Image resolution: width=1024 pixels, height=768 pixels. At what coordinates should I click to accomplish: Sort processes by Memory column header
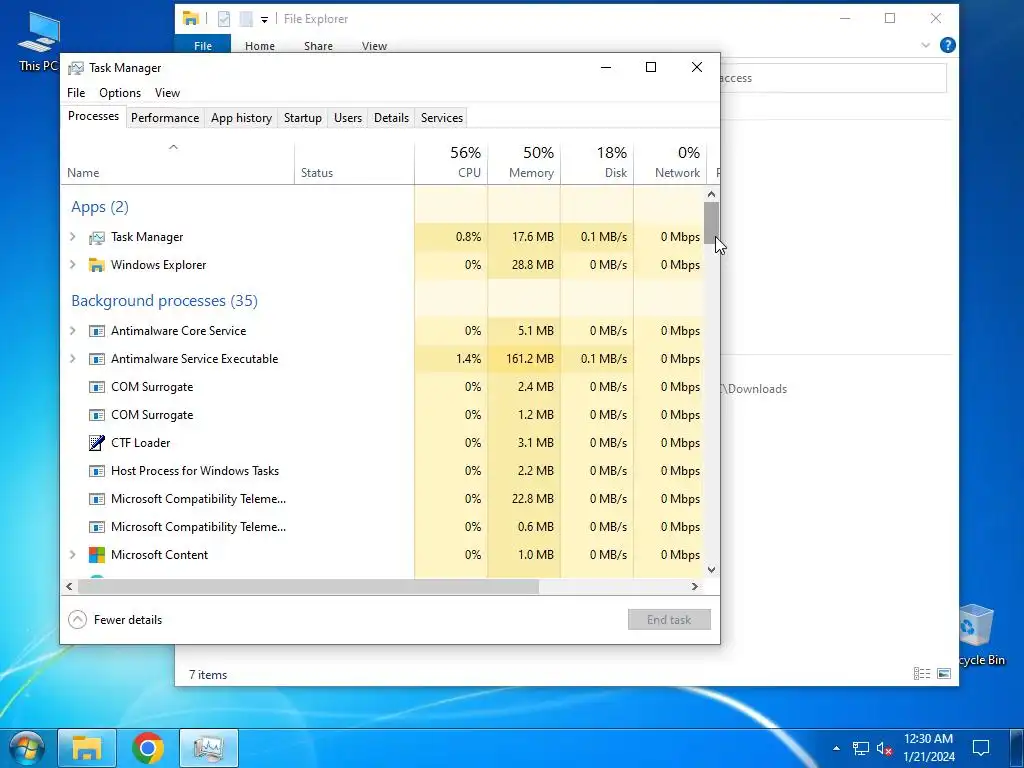coord(524,163)
